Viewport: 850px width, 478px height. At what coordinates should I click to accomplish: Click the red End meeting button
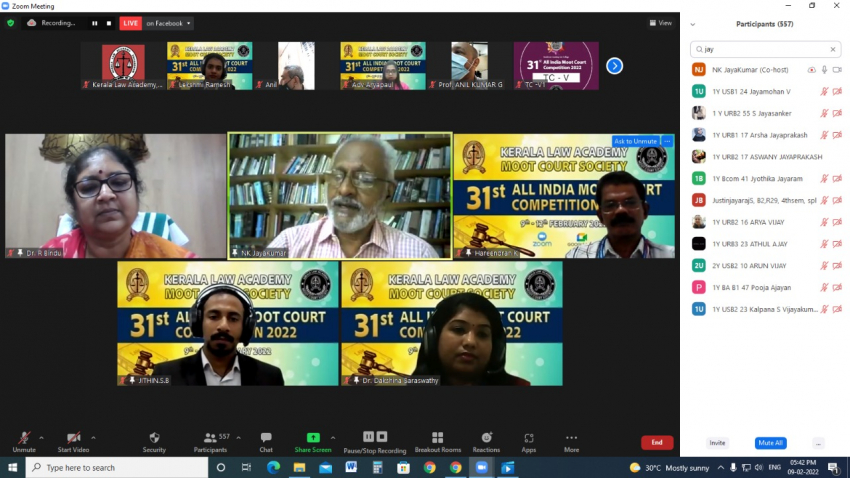[657, 443]
